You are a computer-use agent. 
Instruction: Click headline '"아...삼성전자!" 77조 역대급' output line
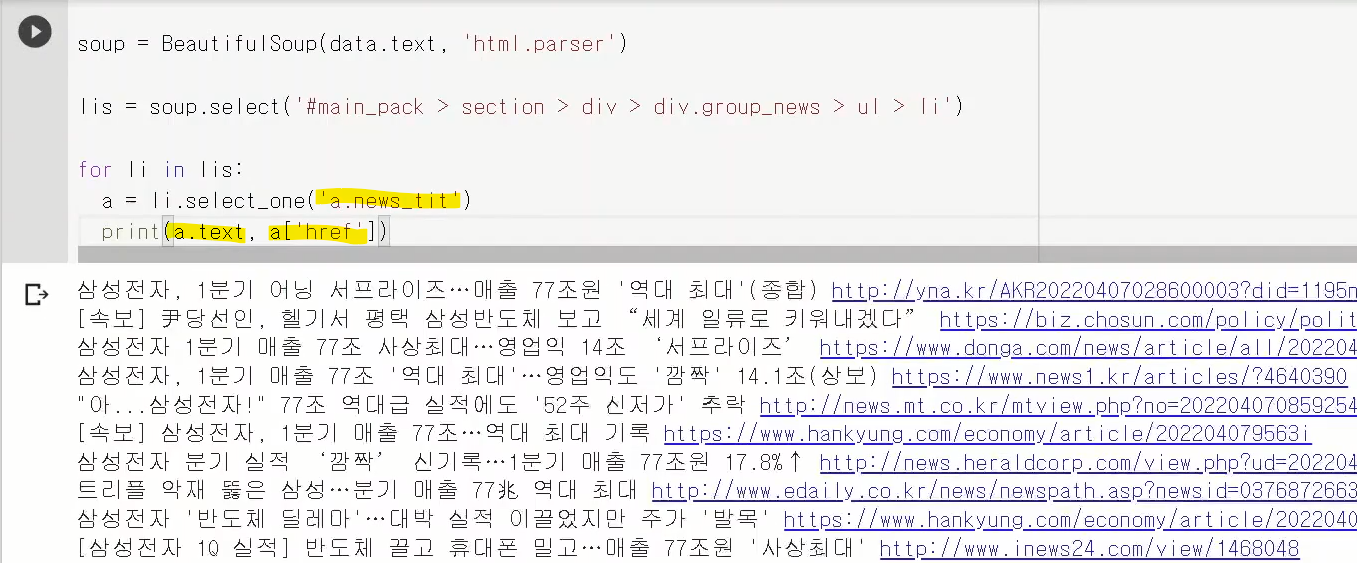tap(413, 405)
